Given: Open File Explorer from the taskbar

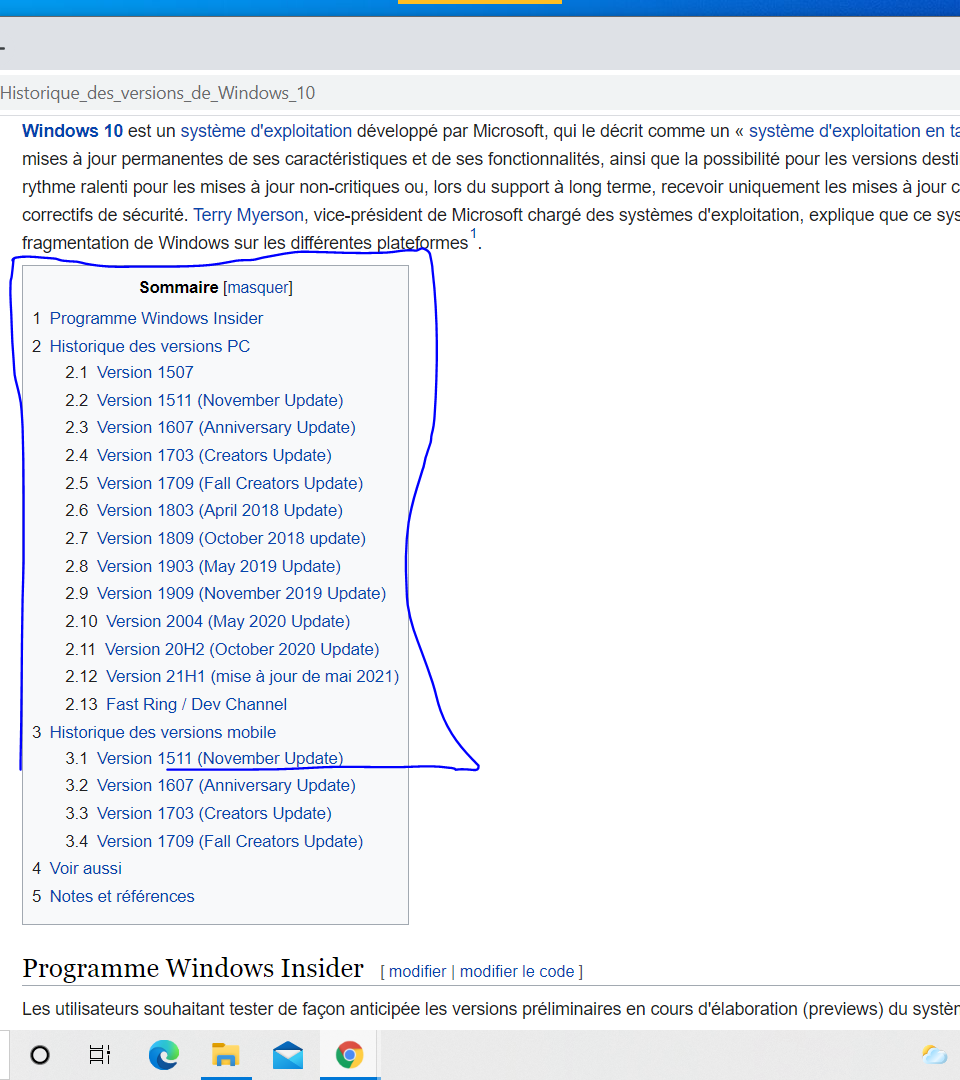Looking at the screenshot, I should click(x=226, y=1055).
